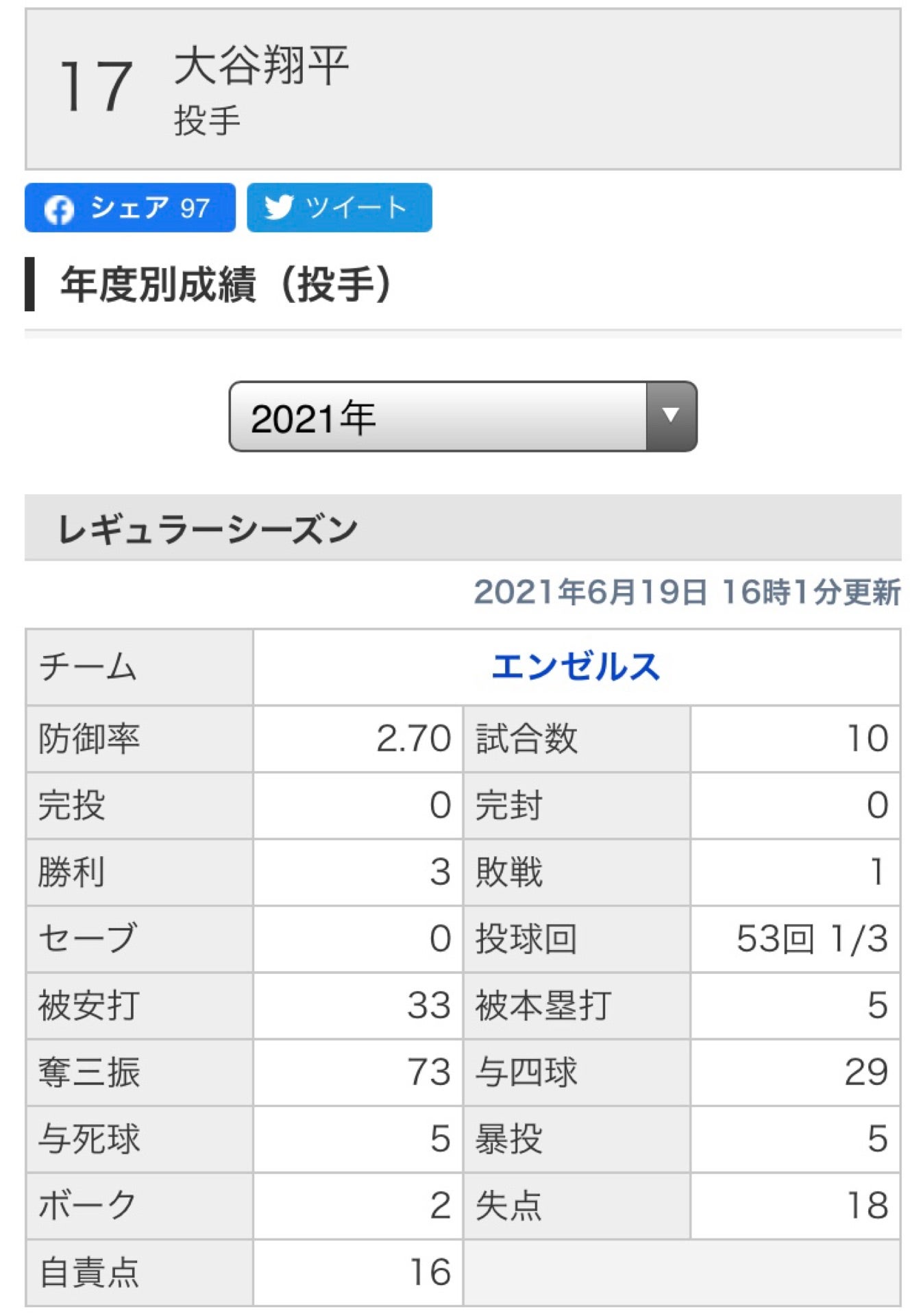Screen dimensions: 923x1316
Task: Click the player name 大谷翔平
Action: pyautogui.click(x=262, y=66)
